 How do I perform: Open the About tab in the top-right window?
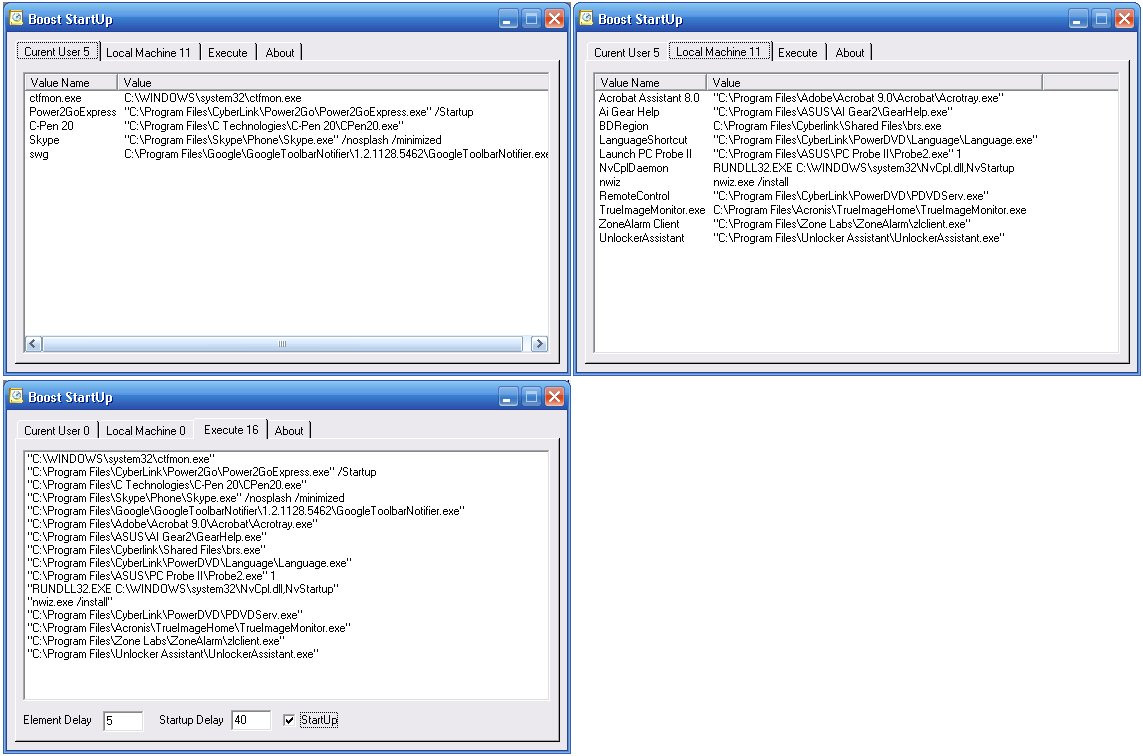point(850,52)
